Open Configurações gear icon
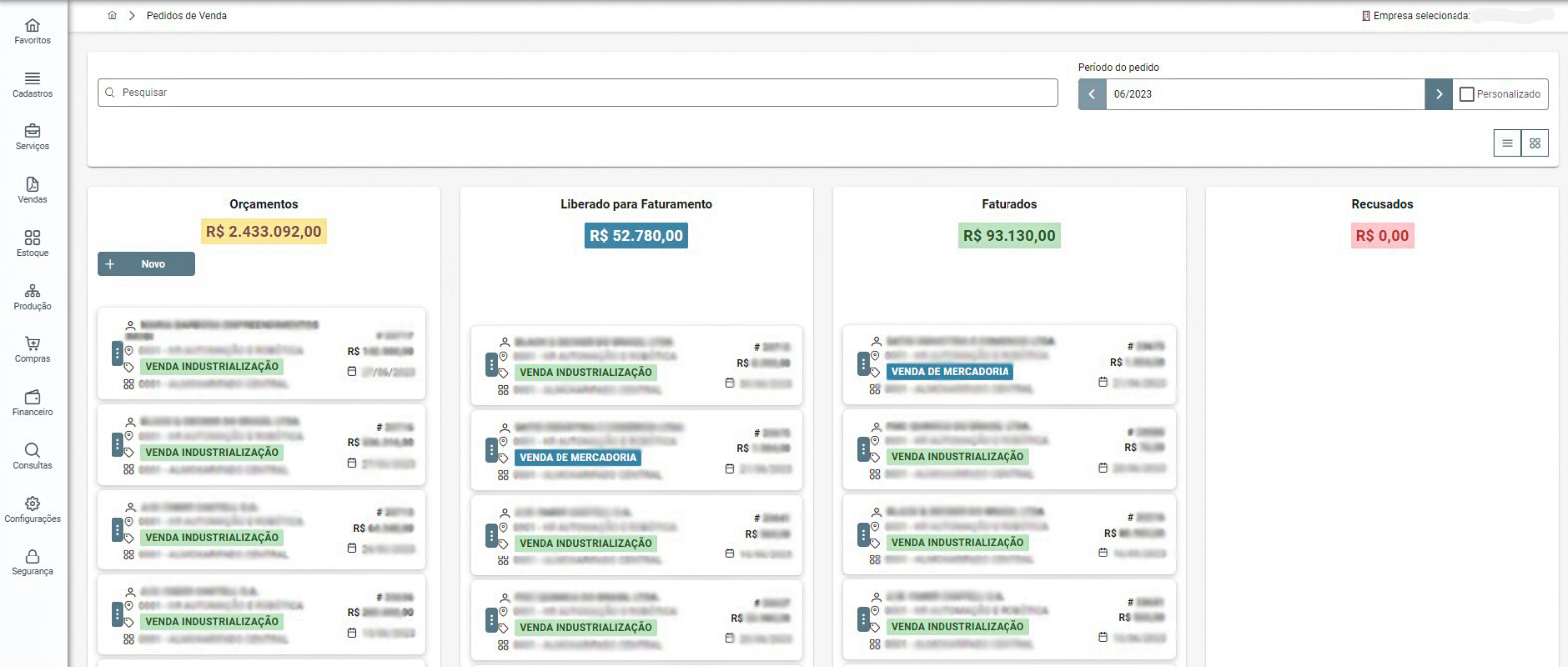Viewport: 1568px width, 667px height. 32,505
